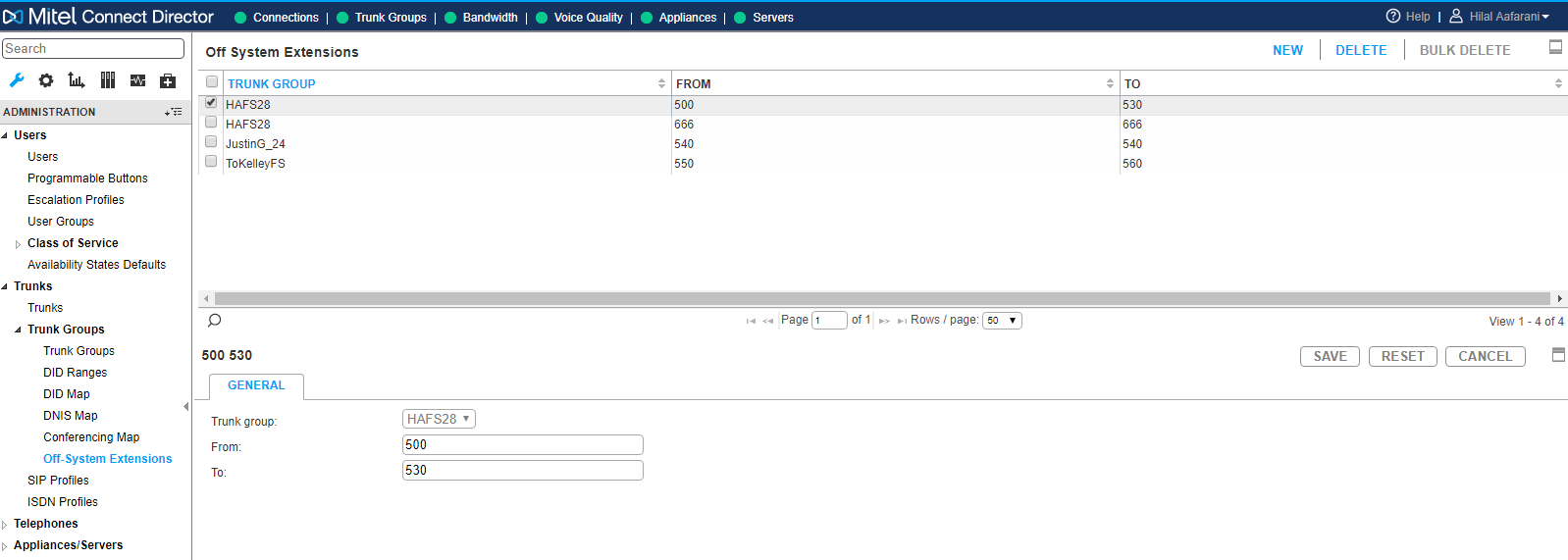Image resolution: width=1568 pixels, height=560 pixels.
Task: Open the waveform monitoring icon in the sidebar
Action: (138, 80)
